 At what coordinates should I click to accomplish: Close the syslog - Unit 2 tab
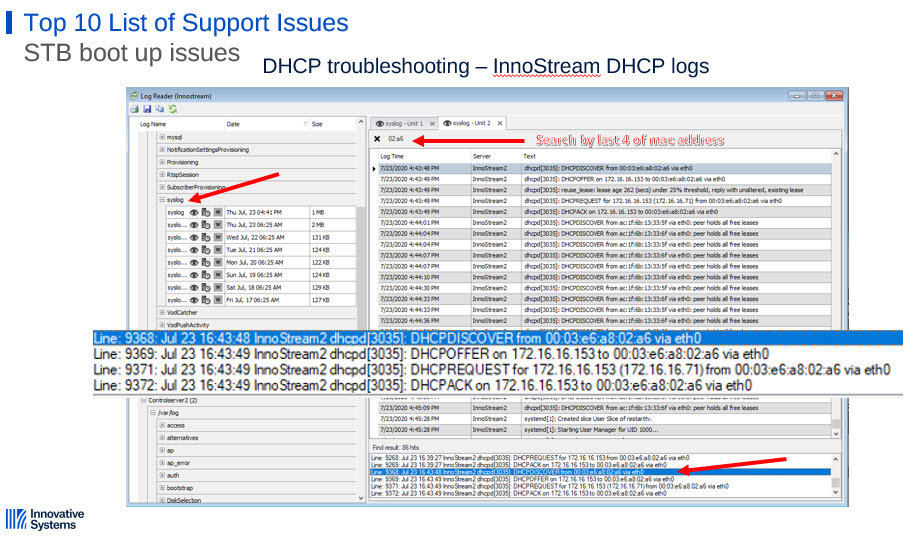500,124
